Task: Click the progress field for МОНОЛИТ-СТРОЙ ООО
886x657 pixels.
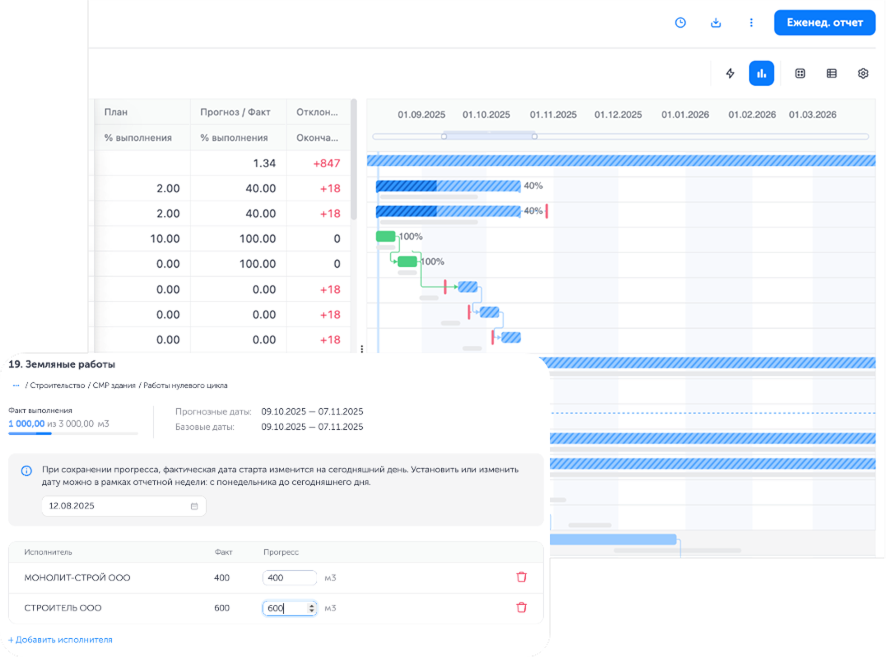Action: coord(289,577)
